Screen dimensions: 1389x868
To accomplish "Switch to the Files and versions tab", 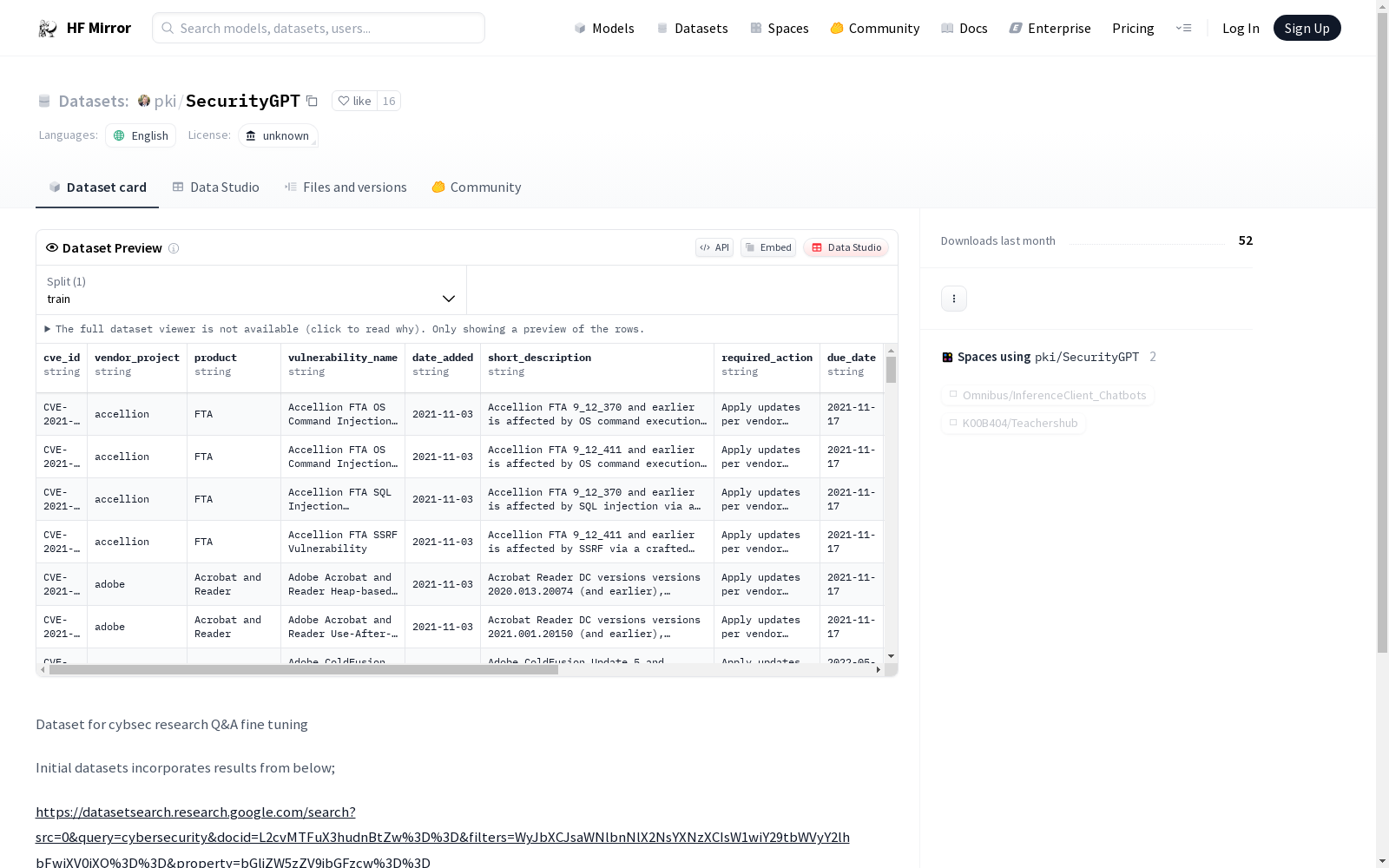I will pyautogui.click(x=346, y=187).
